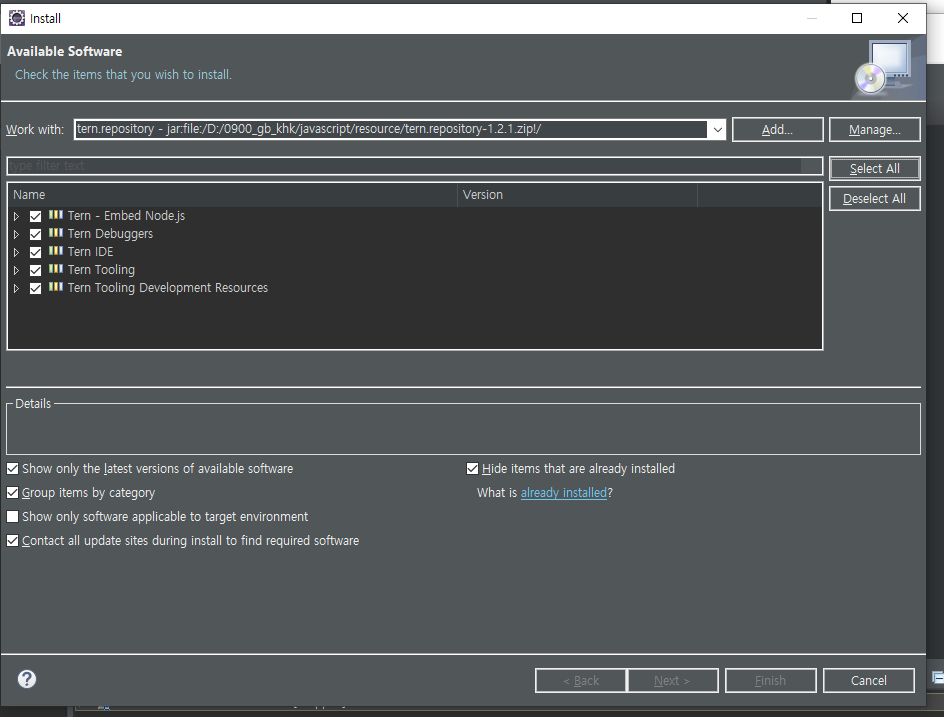This screenshot has width=944, height=717.
Task: Click the Version column header
Action: (577, 194)
